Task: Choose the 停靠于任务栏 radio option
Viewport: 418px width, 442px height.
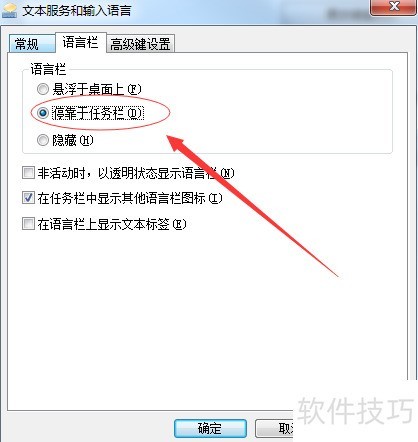Action: [x=43, y=113]
